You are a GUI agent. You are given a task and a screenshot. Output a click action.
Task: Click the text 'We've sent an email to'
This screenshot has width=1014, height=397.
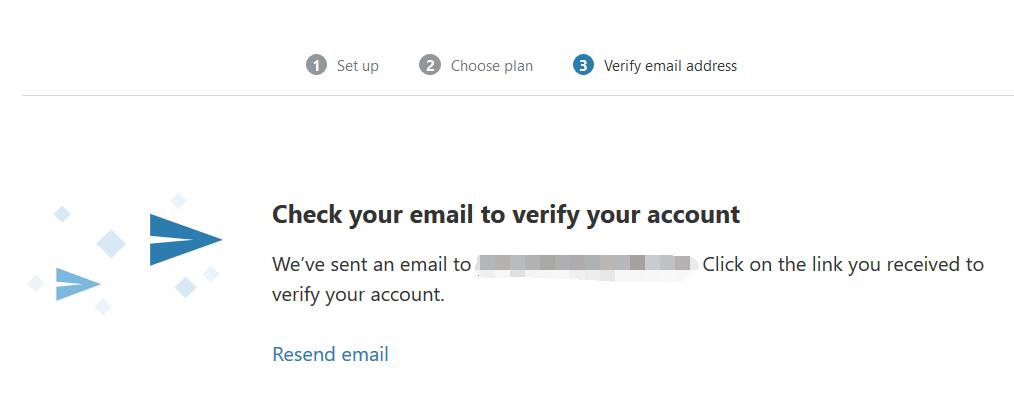[x=372, y=264]
